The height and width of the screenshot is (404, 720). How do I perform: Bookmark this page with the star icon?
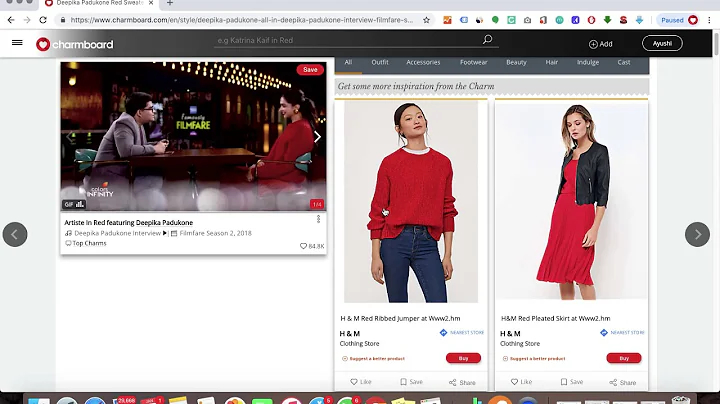(426, 20)
